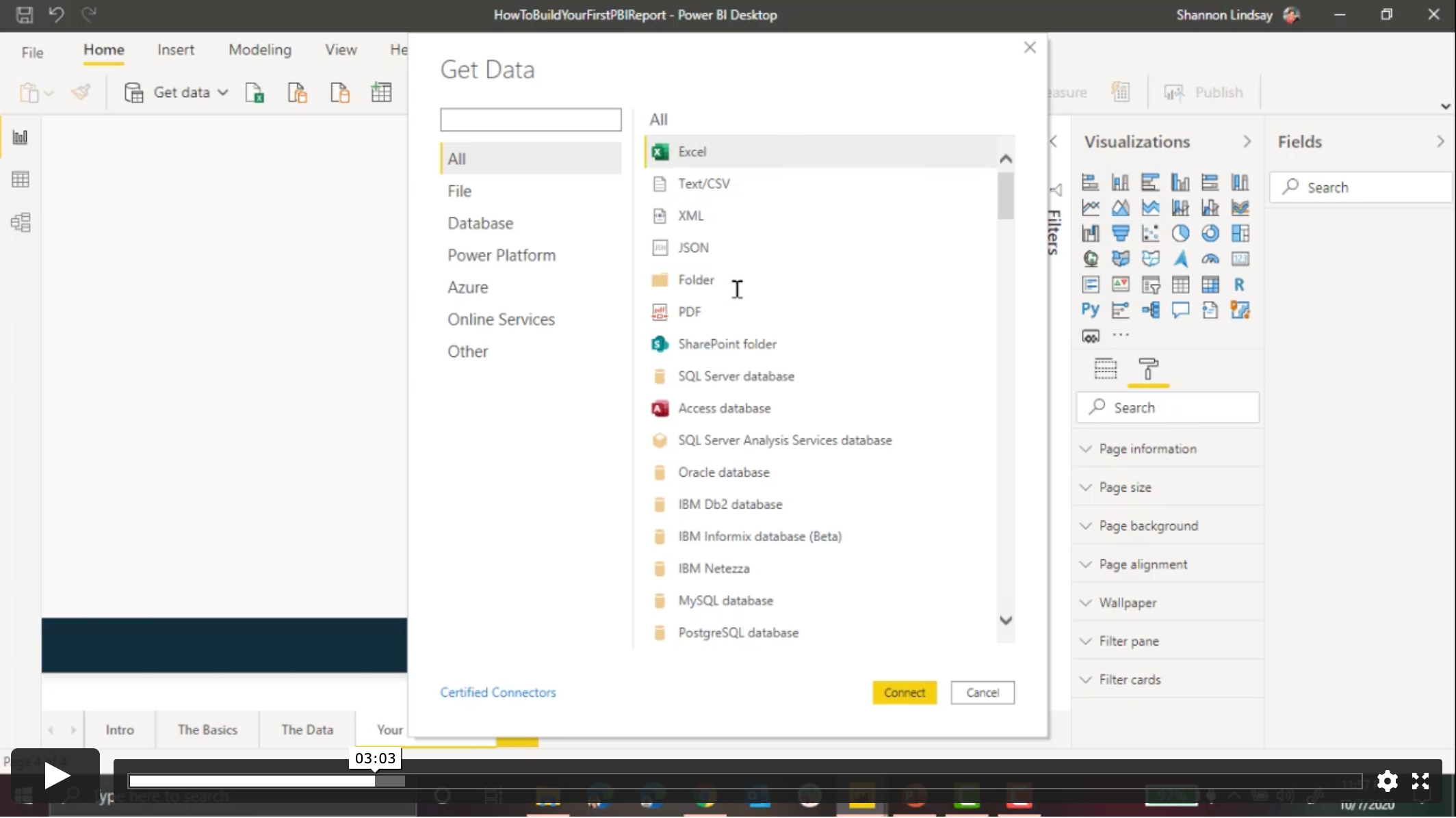Select the Table visualization icon

pyautogui.click(x=1180, y=285)
